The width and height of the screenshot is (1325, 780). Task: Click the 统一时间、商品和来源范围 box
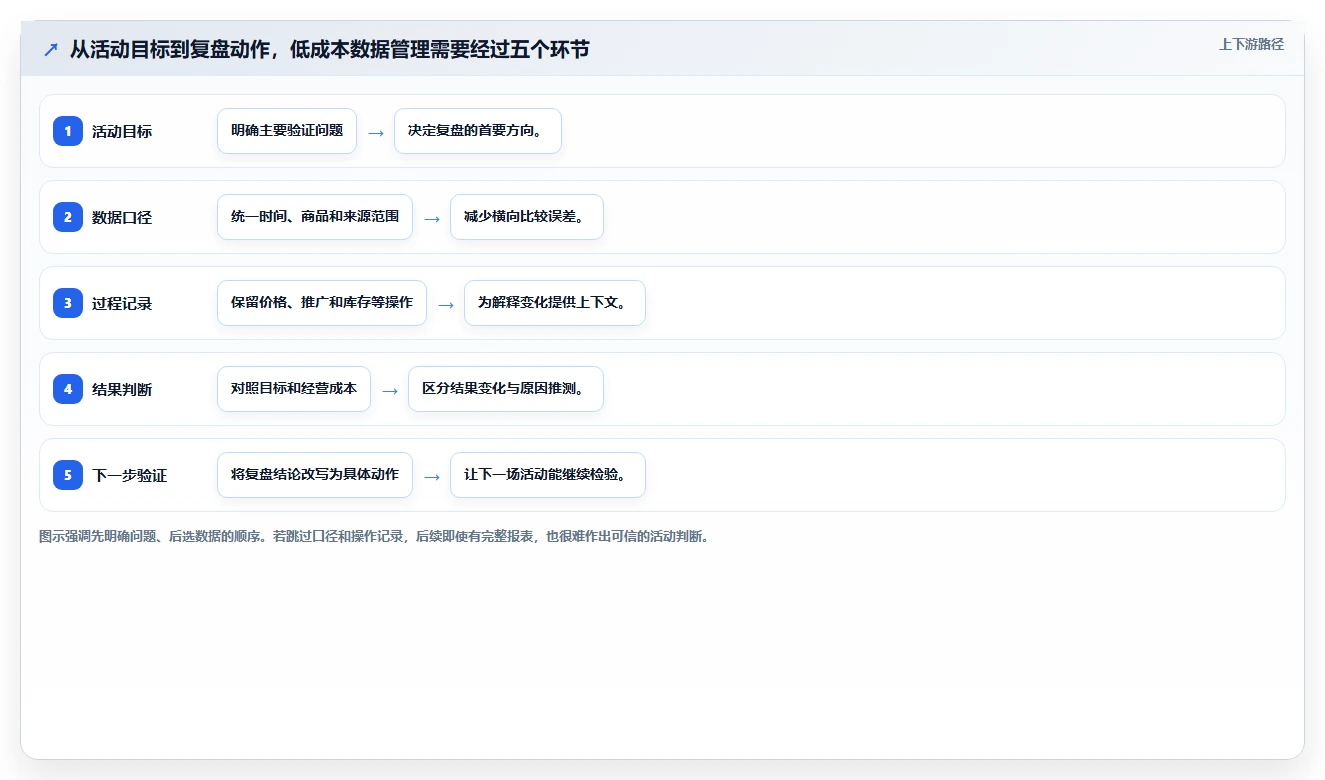click(x=315, y=217)
